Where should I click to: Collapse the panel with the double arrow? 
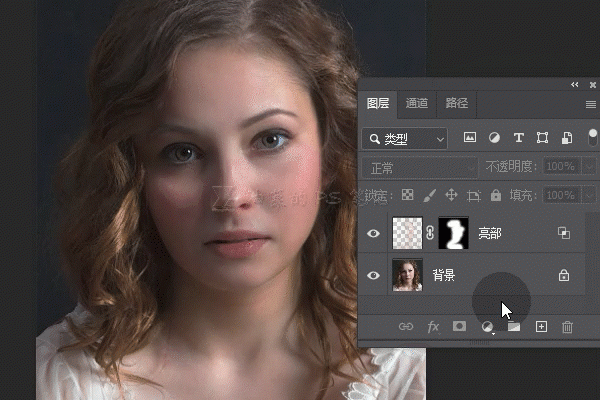[575, 85]
